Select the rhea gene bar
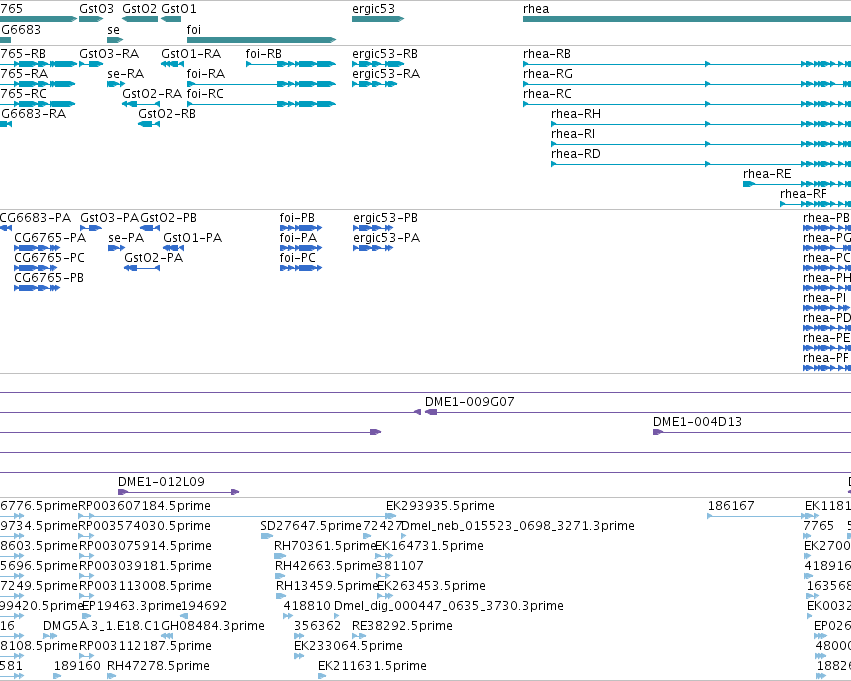This screenshot has height=681, width=851. point(687,19)
